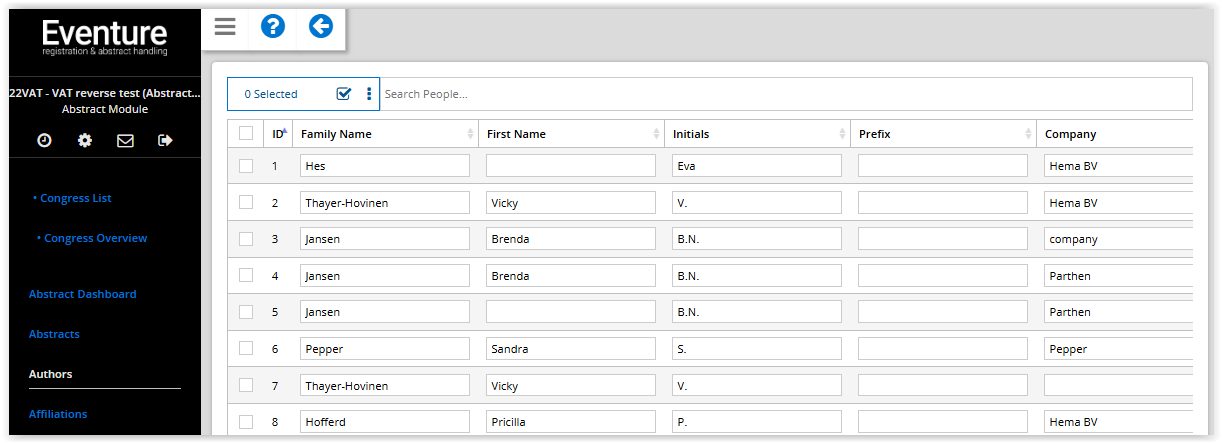Screen dimensions: 1222x443
Task: Click the blue back arrow icon
Action: coord(321,27)
